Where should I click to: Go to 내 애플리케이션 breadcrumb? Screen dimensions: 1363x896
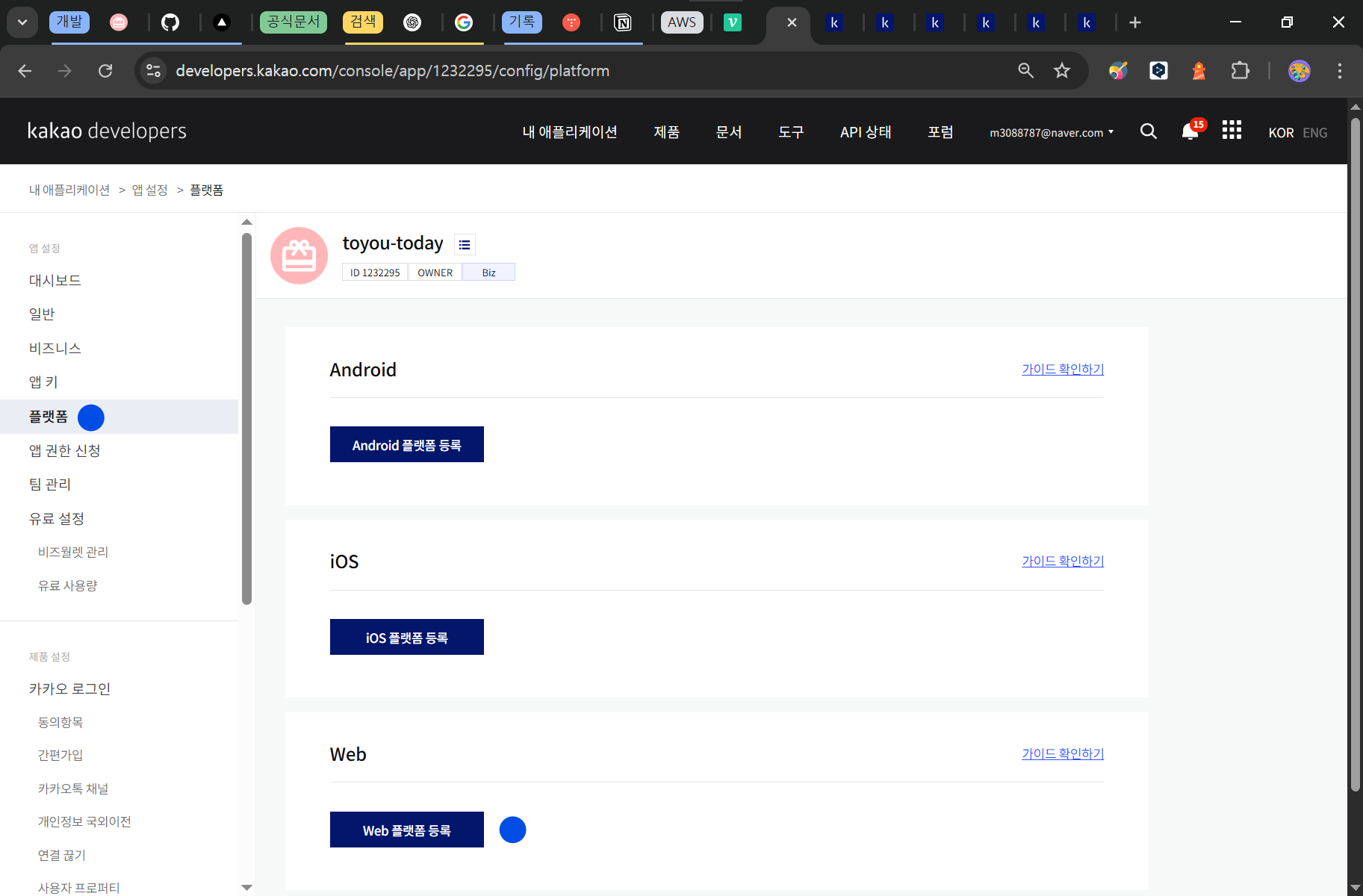pos(69,190)
